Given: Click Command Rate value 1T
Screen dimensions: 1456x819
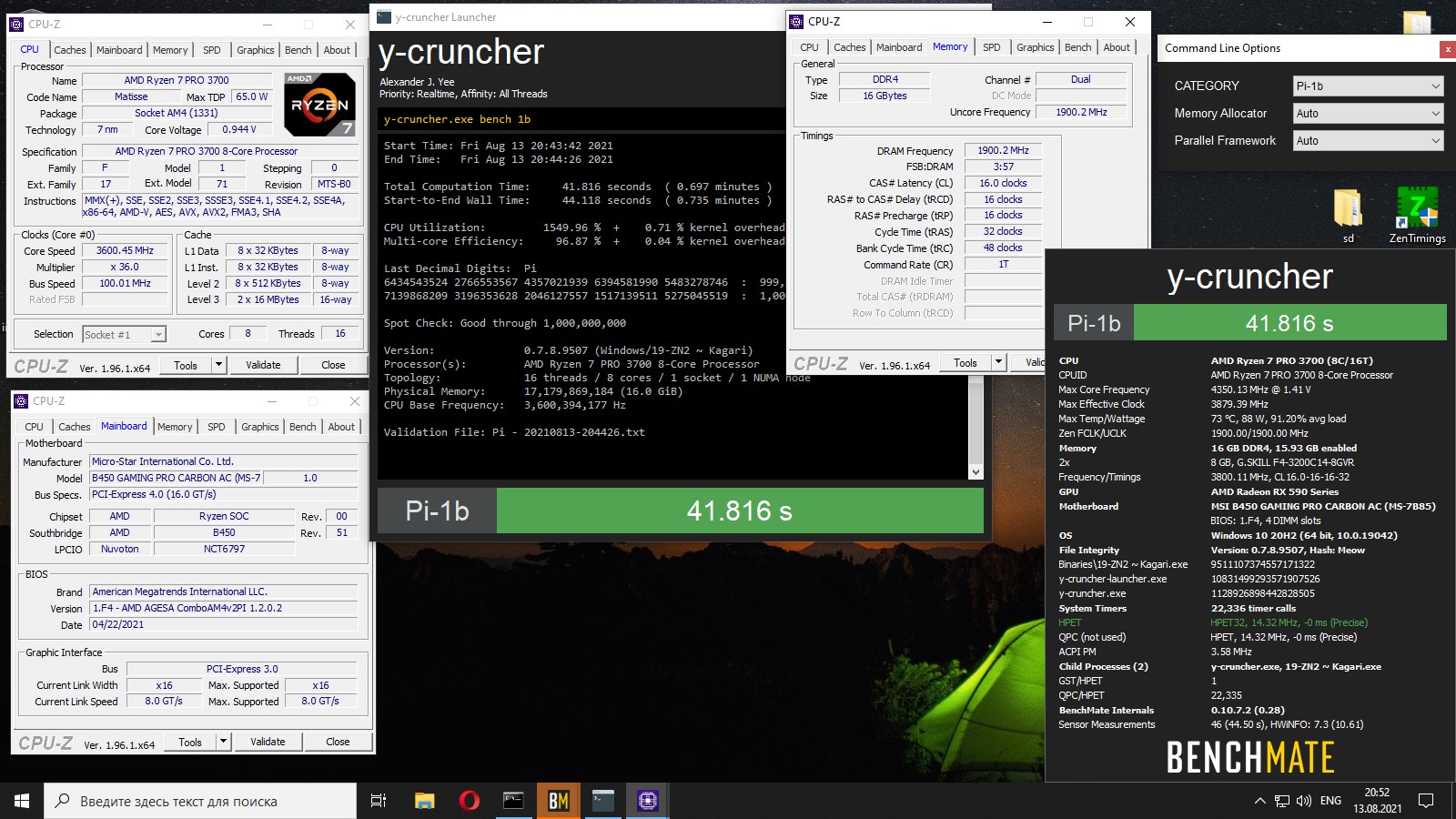Looking at the screenshot, I should pos(1003,264).
